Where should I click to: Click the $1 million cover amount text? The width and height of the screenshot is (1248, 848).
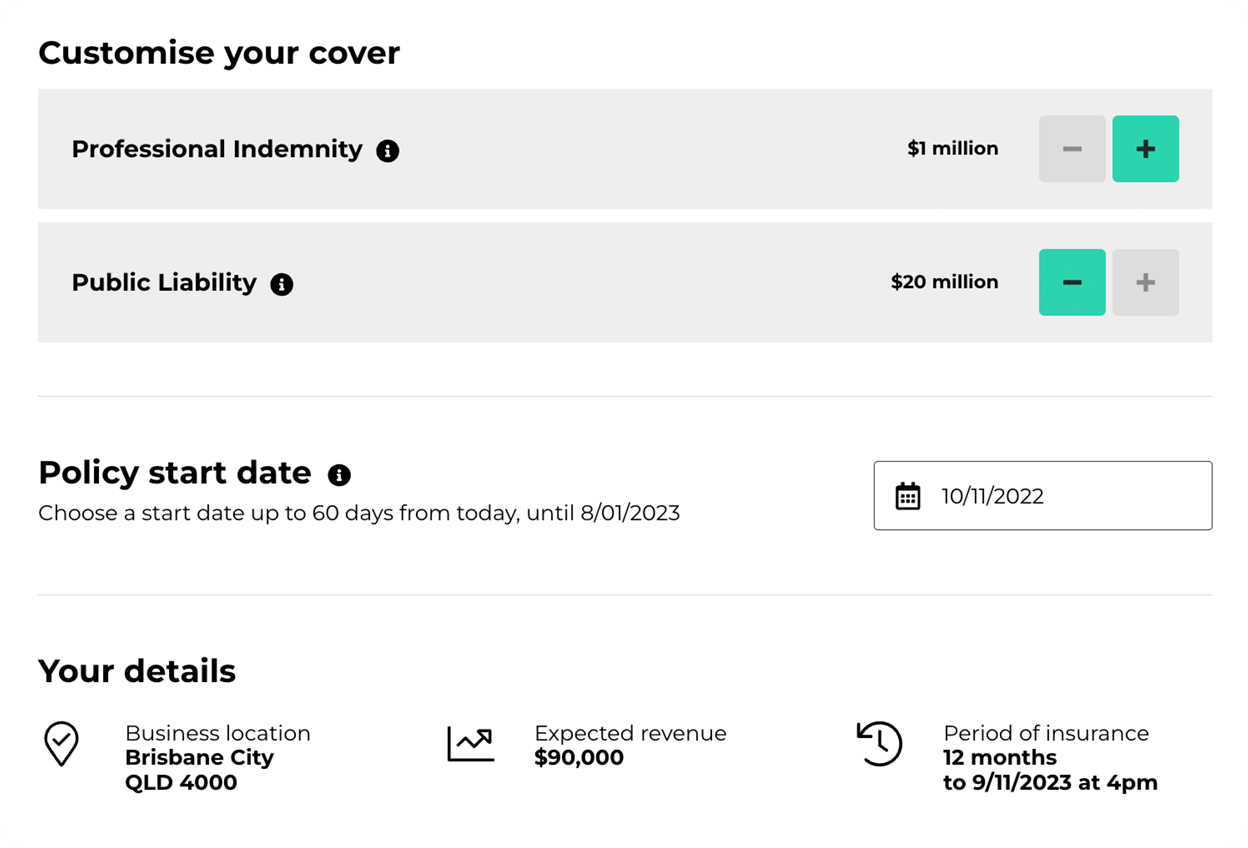pyautogui.click(x=953, y=148)
